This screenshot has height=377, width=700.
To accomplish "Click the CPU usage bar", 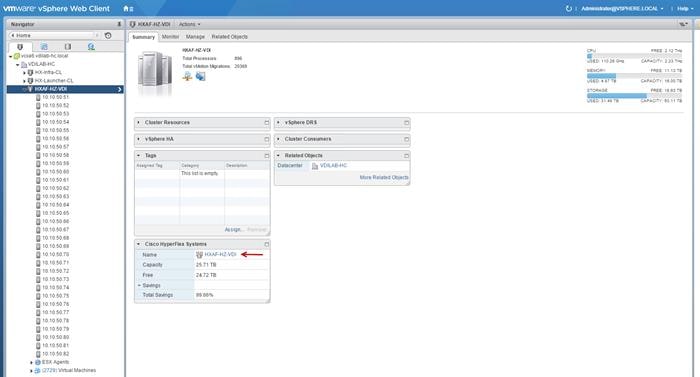I will (x=634, y=56).
